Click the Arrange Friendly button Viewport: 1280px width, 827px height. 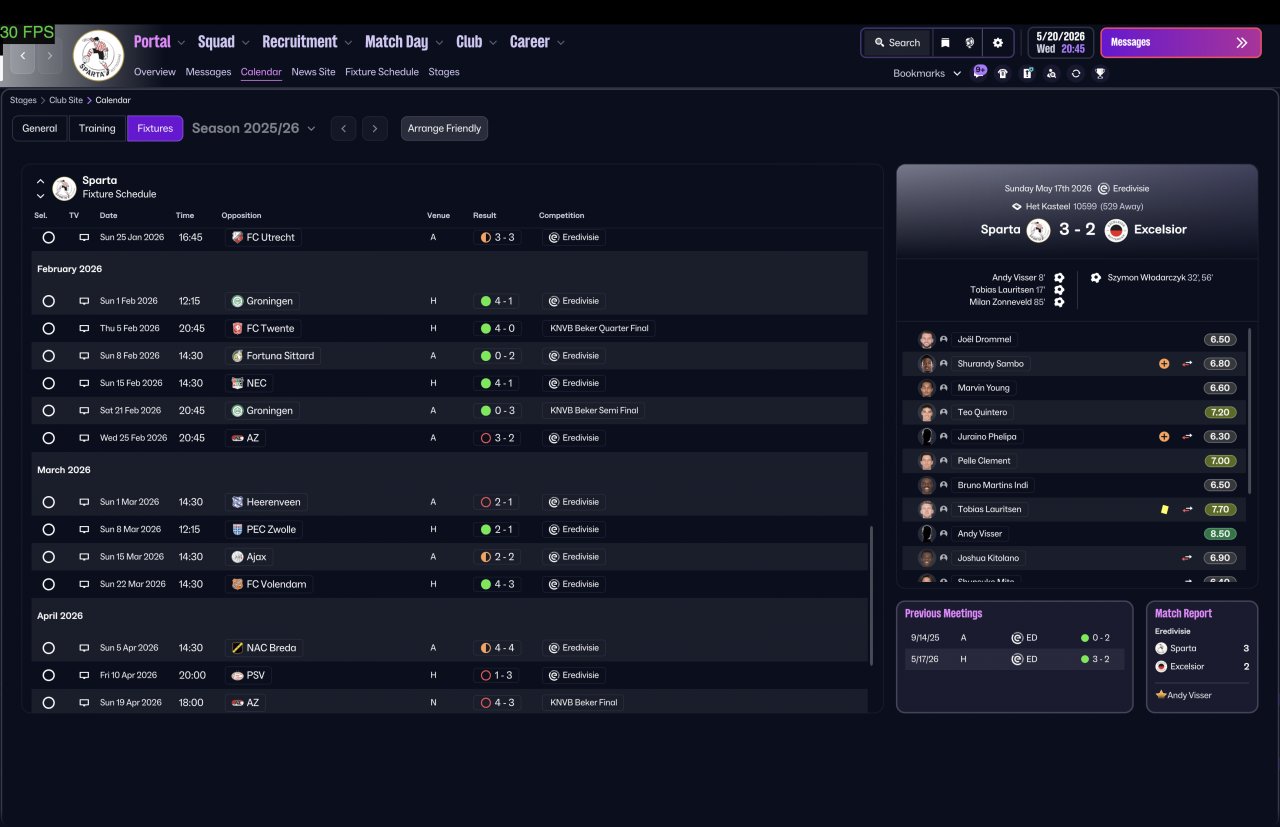point(444,129)
